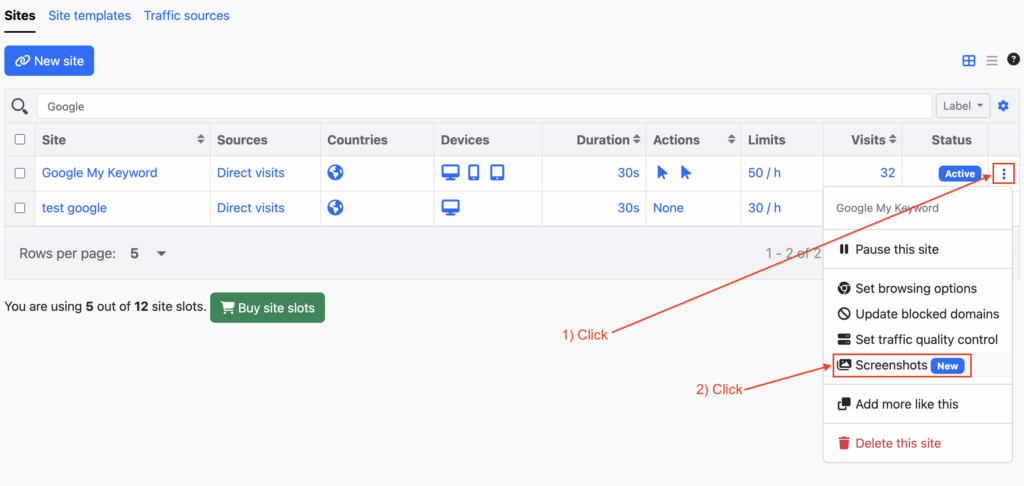Click 30s duration for test google
The image size is (1024, 486).
(x=628, y=208)
